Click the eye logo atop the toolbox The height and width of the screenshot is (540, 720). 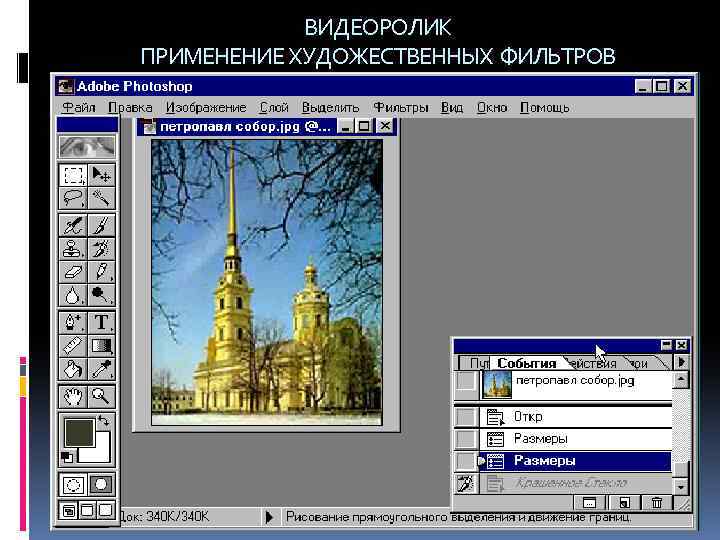[x=87, y=147]
